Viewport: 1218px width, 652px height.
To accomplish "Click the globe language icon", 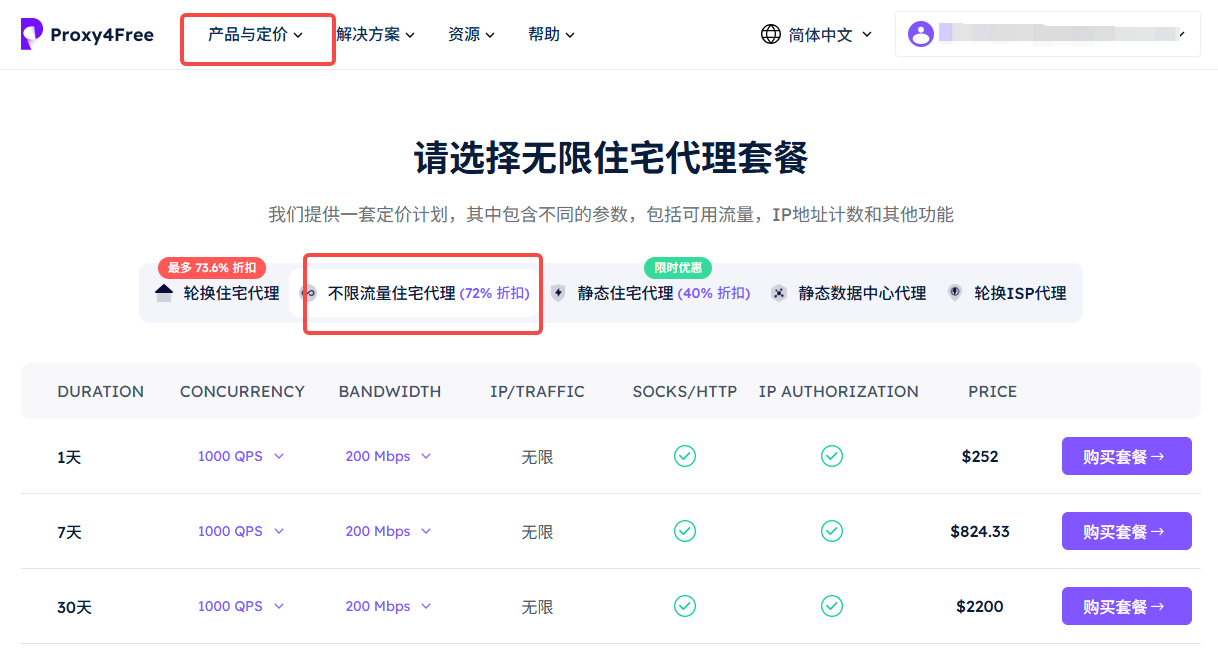I will click(x=770, y=34).
